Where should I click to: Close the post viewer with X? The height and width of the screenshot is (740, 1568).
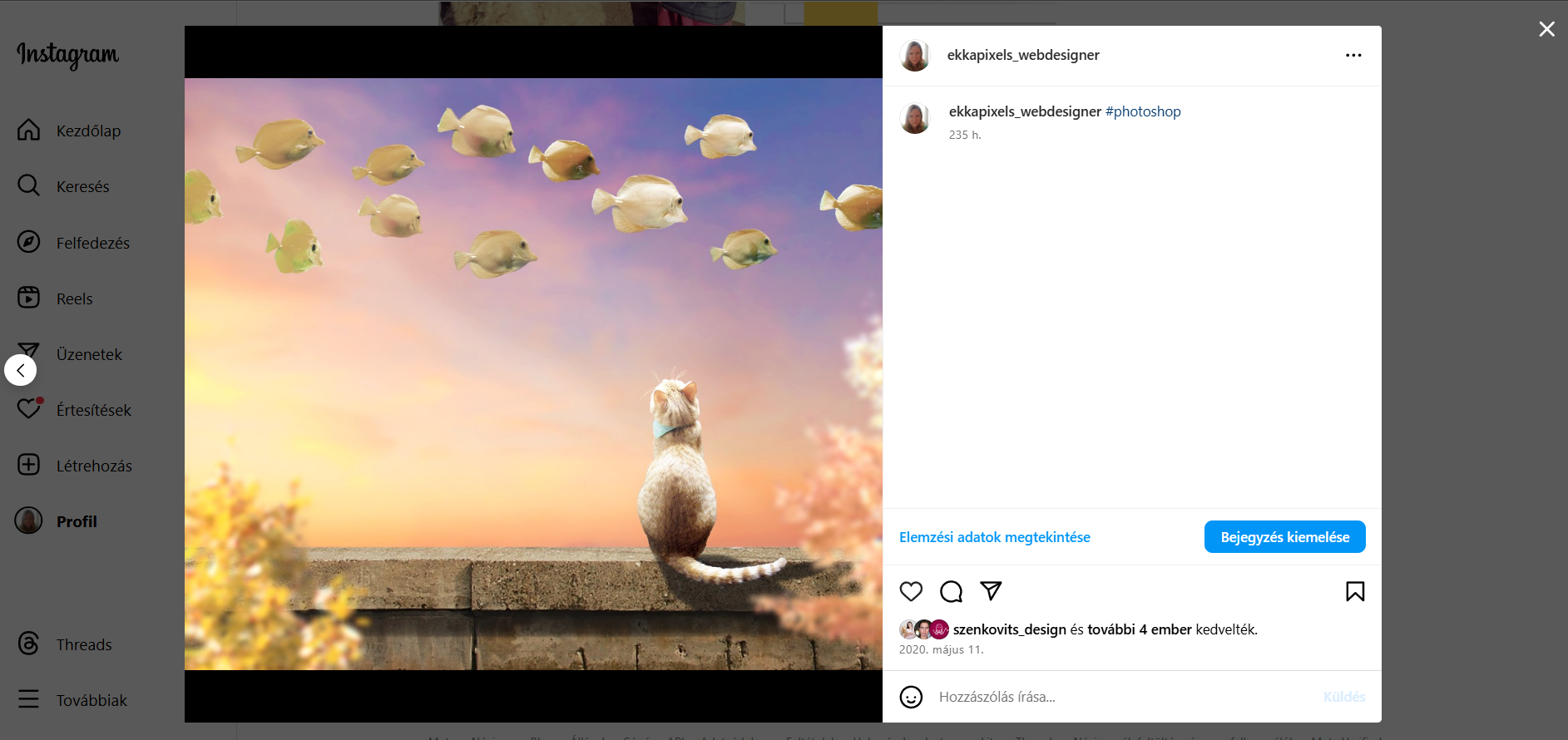pyautogui.click(x=1547, y=29)
